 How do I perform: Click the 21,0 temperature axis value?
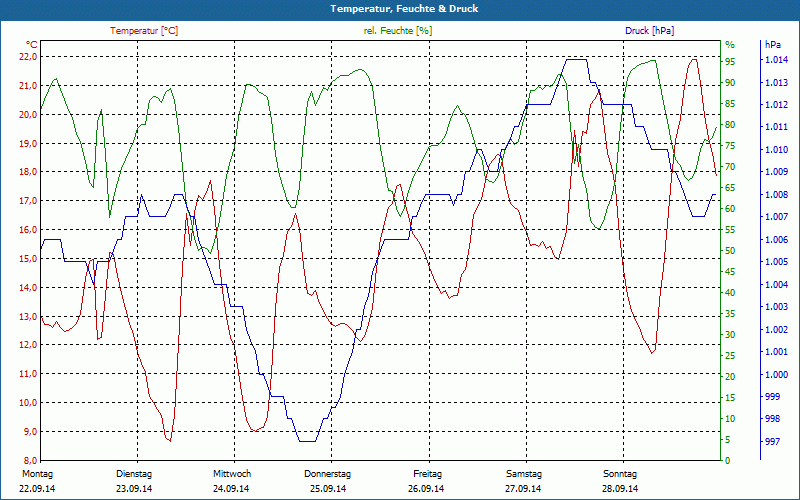click(28, 85)
